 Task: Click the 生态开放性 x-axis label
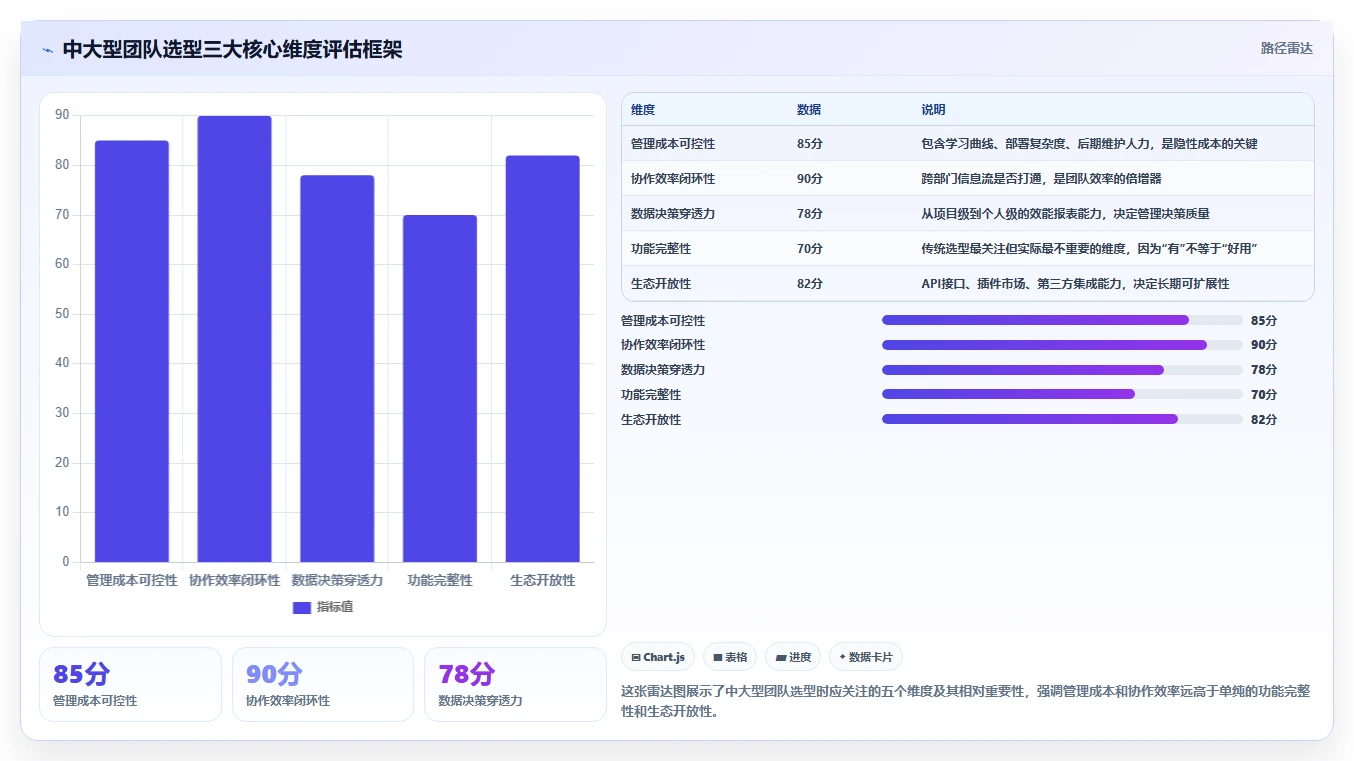click(x=542, y=580)
